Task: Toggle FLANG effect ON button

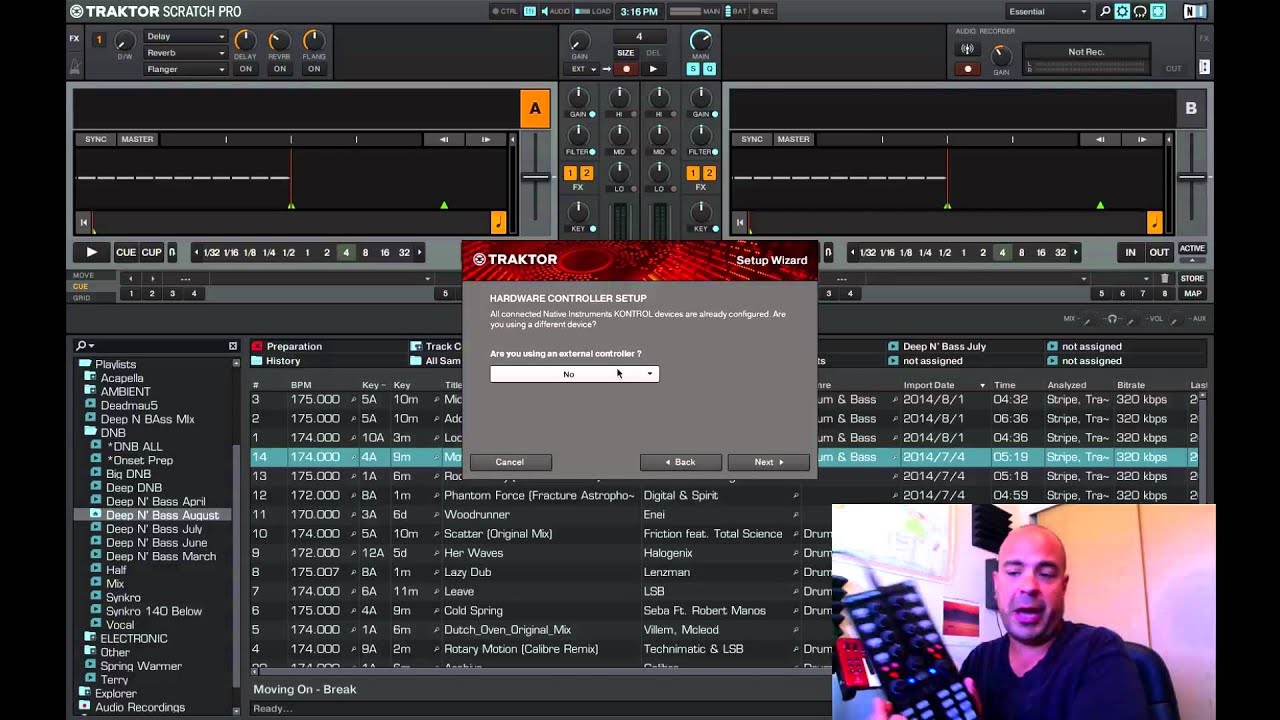Action: 314,69
